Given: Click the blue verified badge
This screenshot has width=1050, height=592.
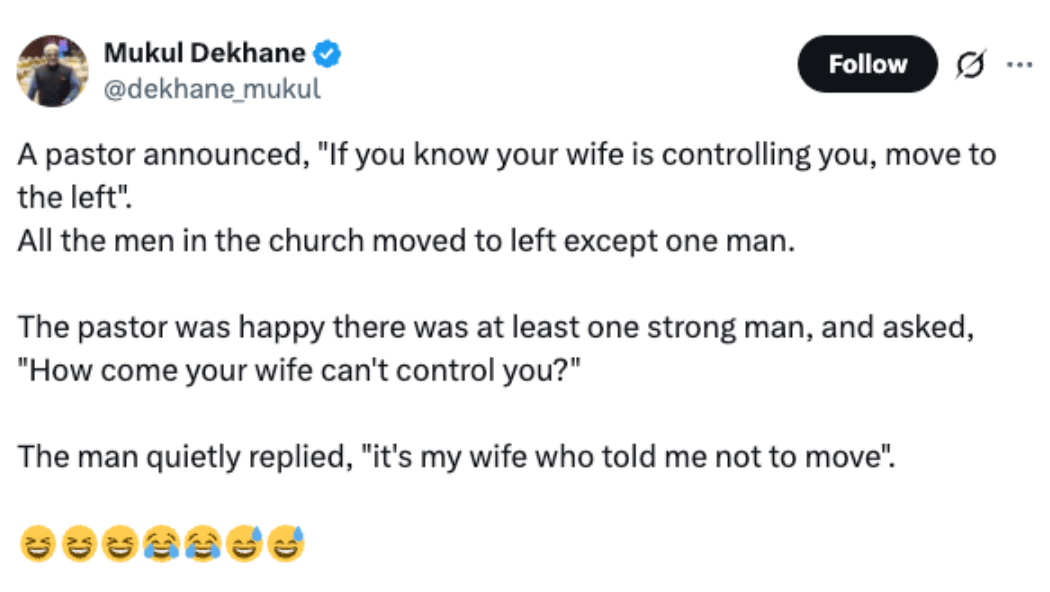Looking at the screenshot, I should click(x=329, y=54).
